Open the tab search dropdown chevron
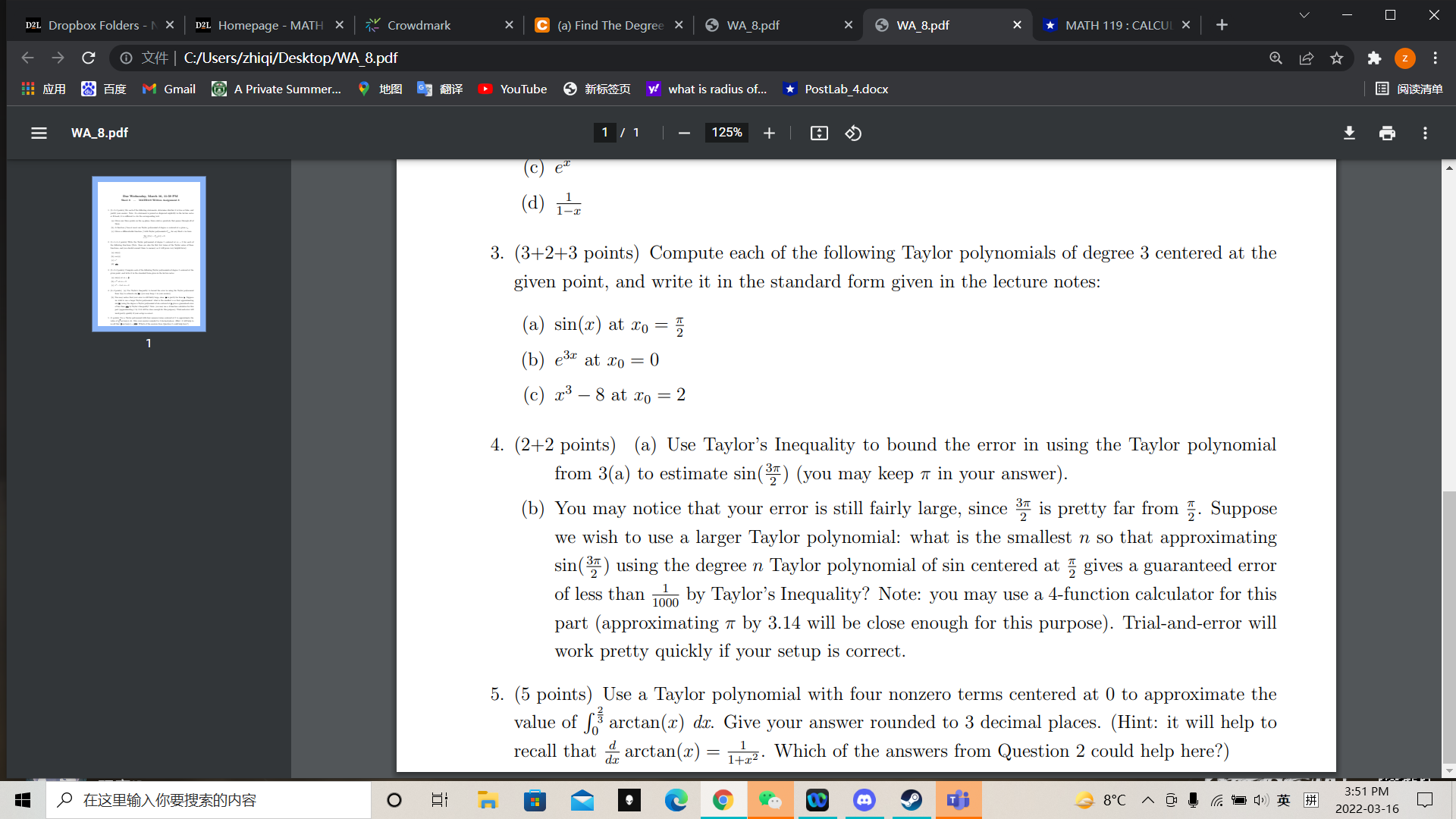1456x819 pixels. point(1304,14)
